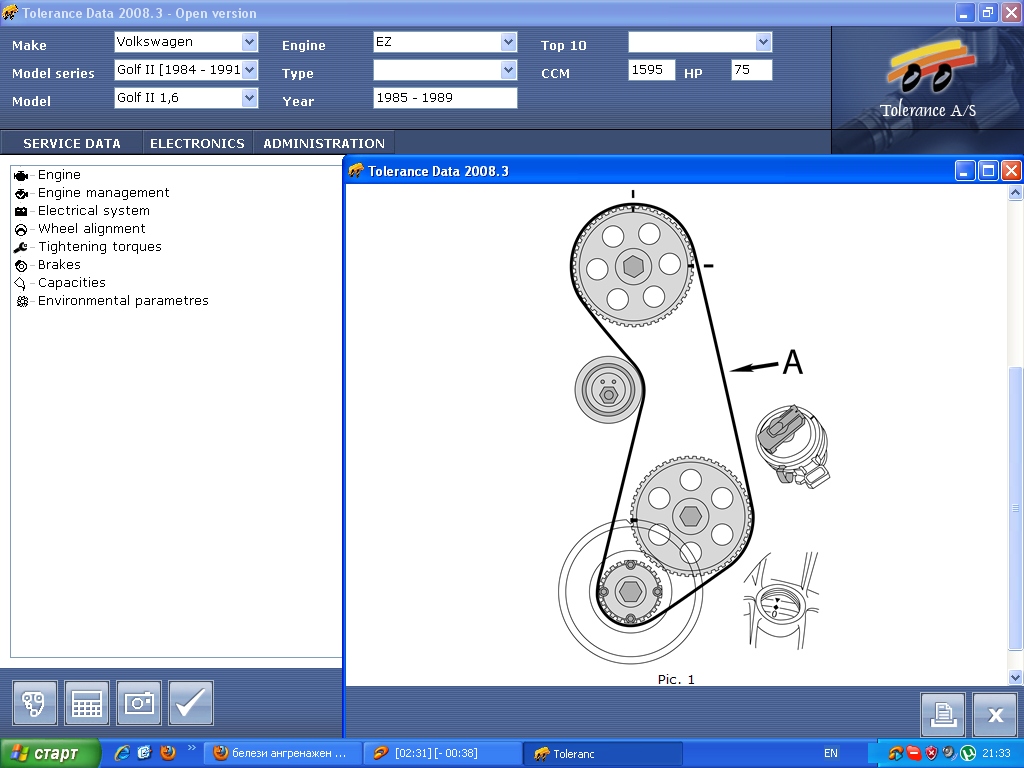
Task: Expand the empty Type dropdown
Action: (x=508, y=70)
